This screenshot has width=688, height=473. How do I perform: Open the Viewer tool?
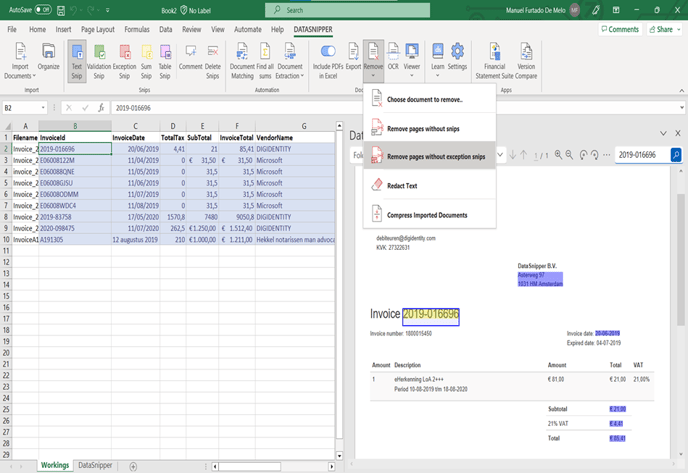click(412, 61)
